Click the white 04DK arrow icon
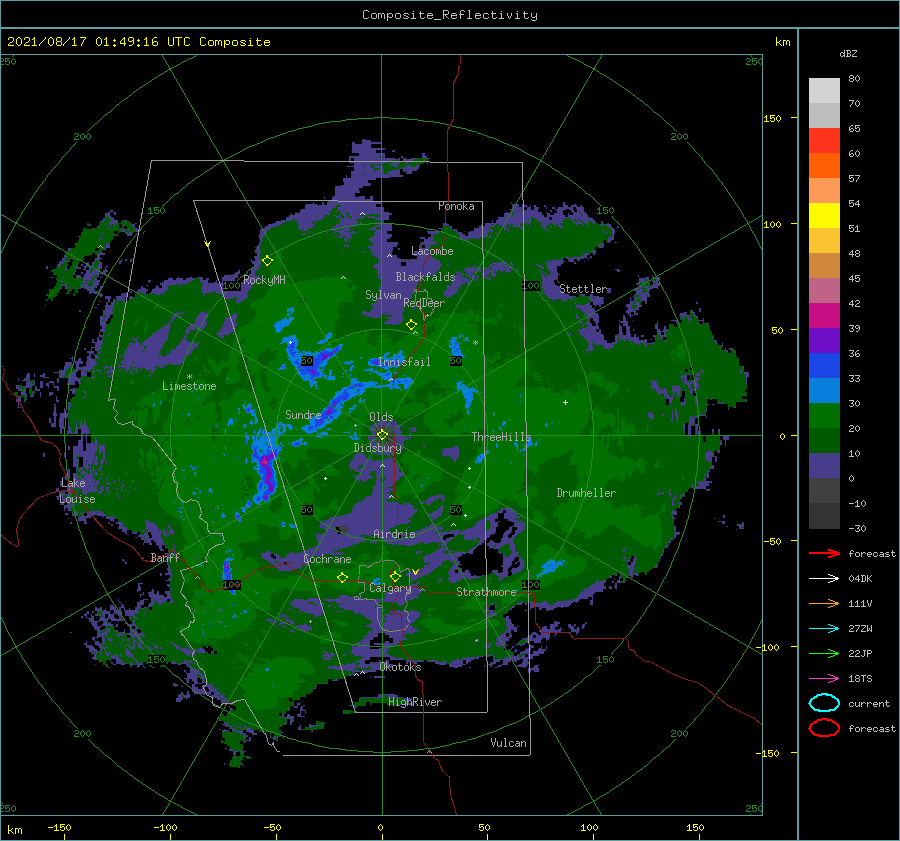 pos(824,578)
